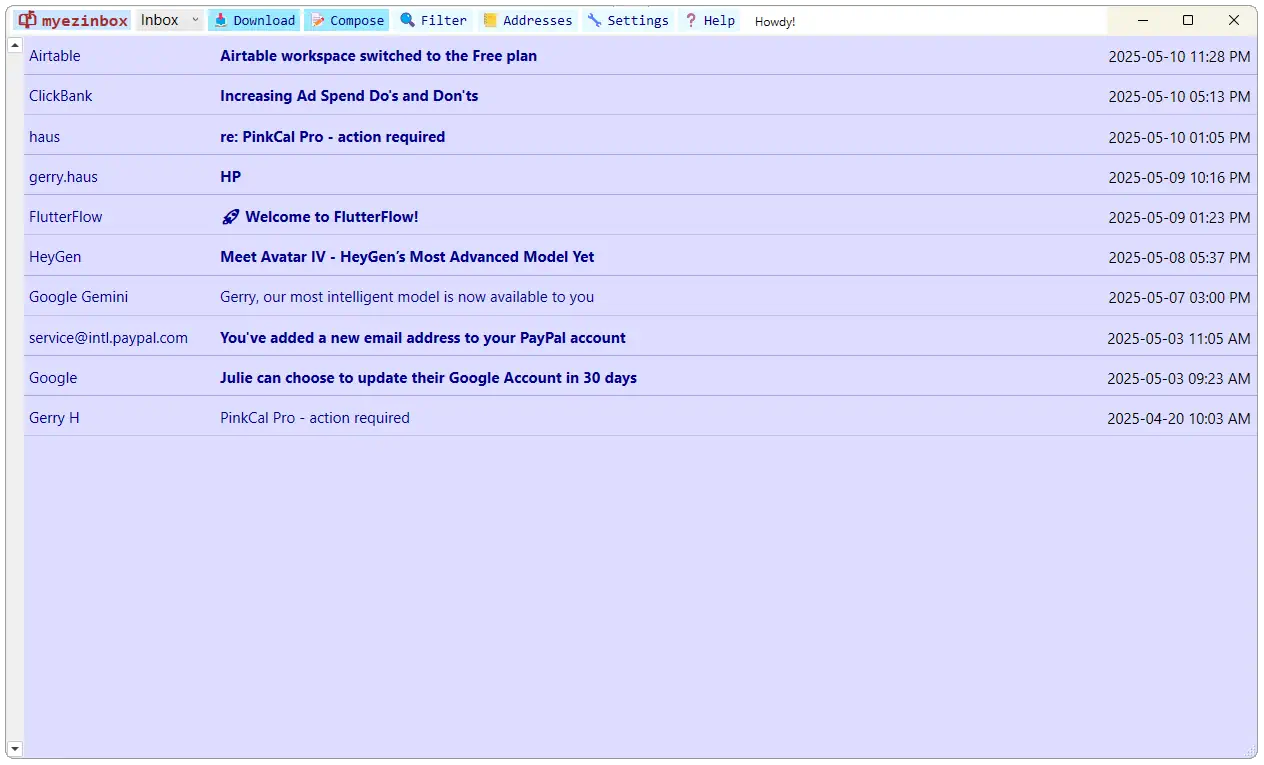Select the Google Gemini email row

pos(407,297)
